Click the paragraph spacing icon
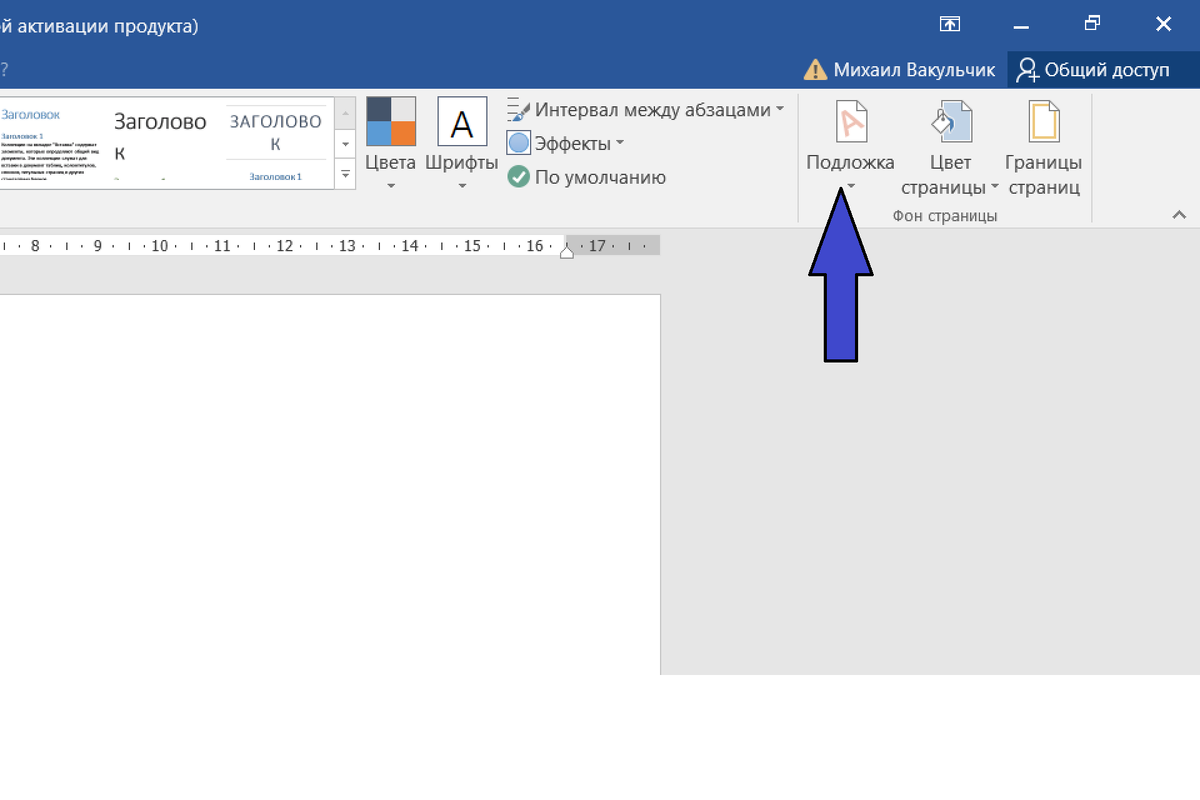 click(517, 110)
